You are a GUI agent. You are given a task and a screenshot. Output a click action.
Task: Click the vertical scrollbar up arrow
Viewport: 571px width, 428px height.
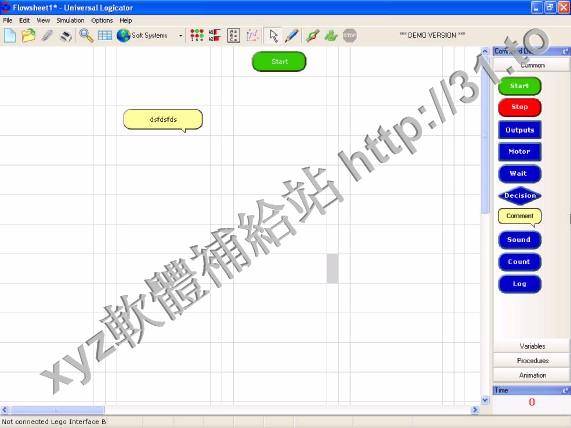[485, 51]
